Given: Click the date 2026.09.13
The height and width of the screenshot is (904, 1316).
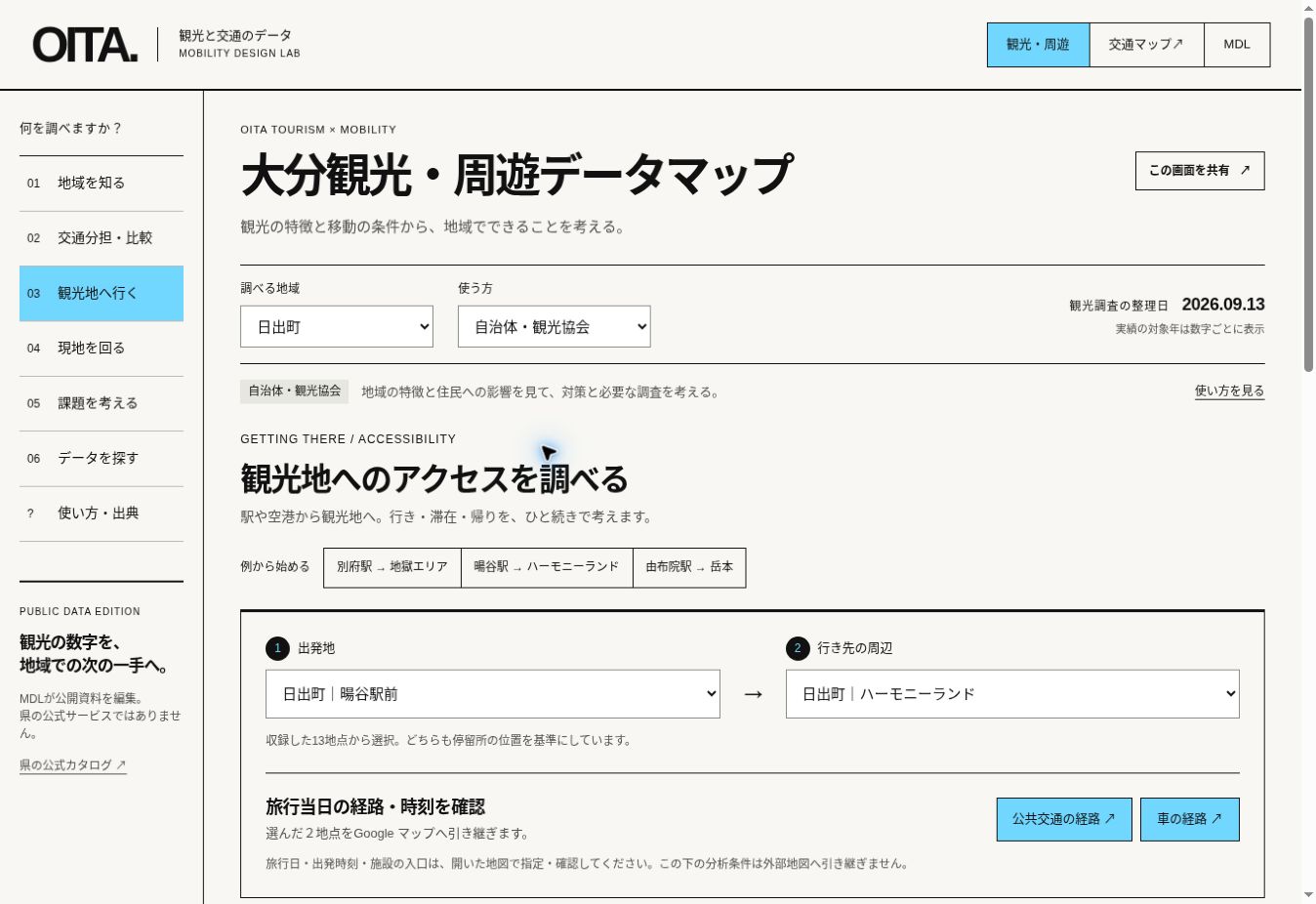Looking at the screenshot, I should coord(1223,305).
